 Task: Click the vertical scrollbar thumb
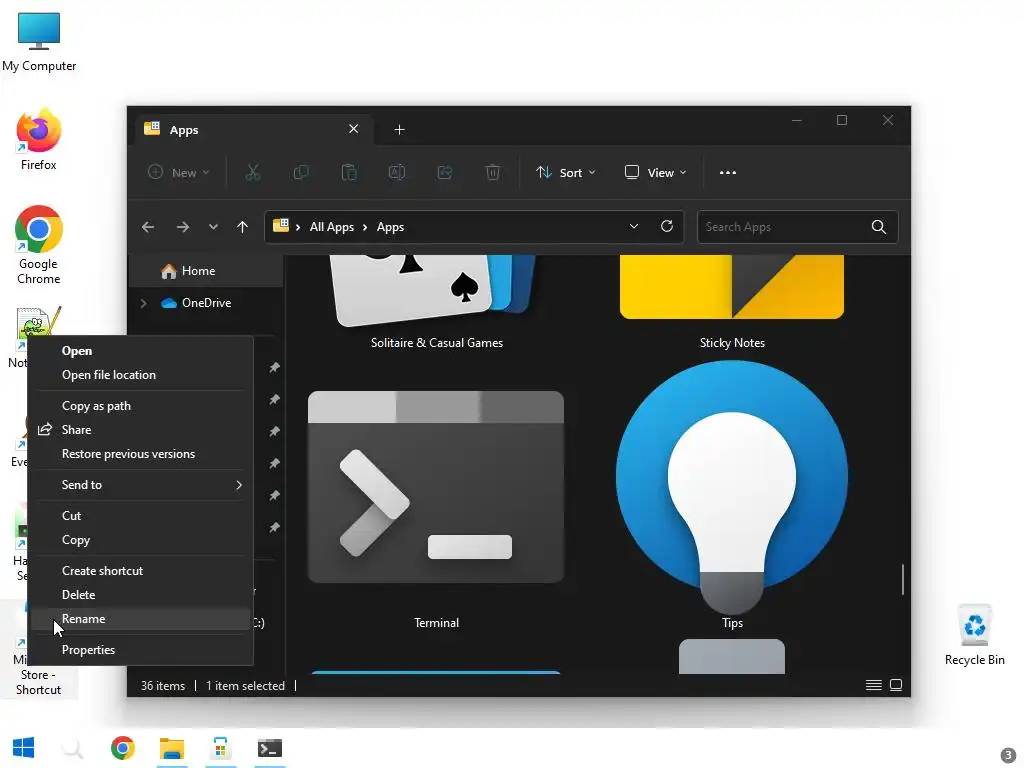(x=903, y=579)
